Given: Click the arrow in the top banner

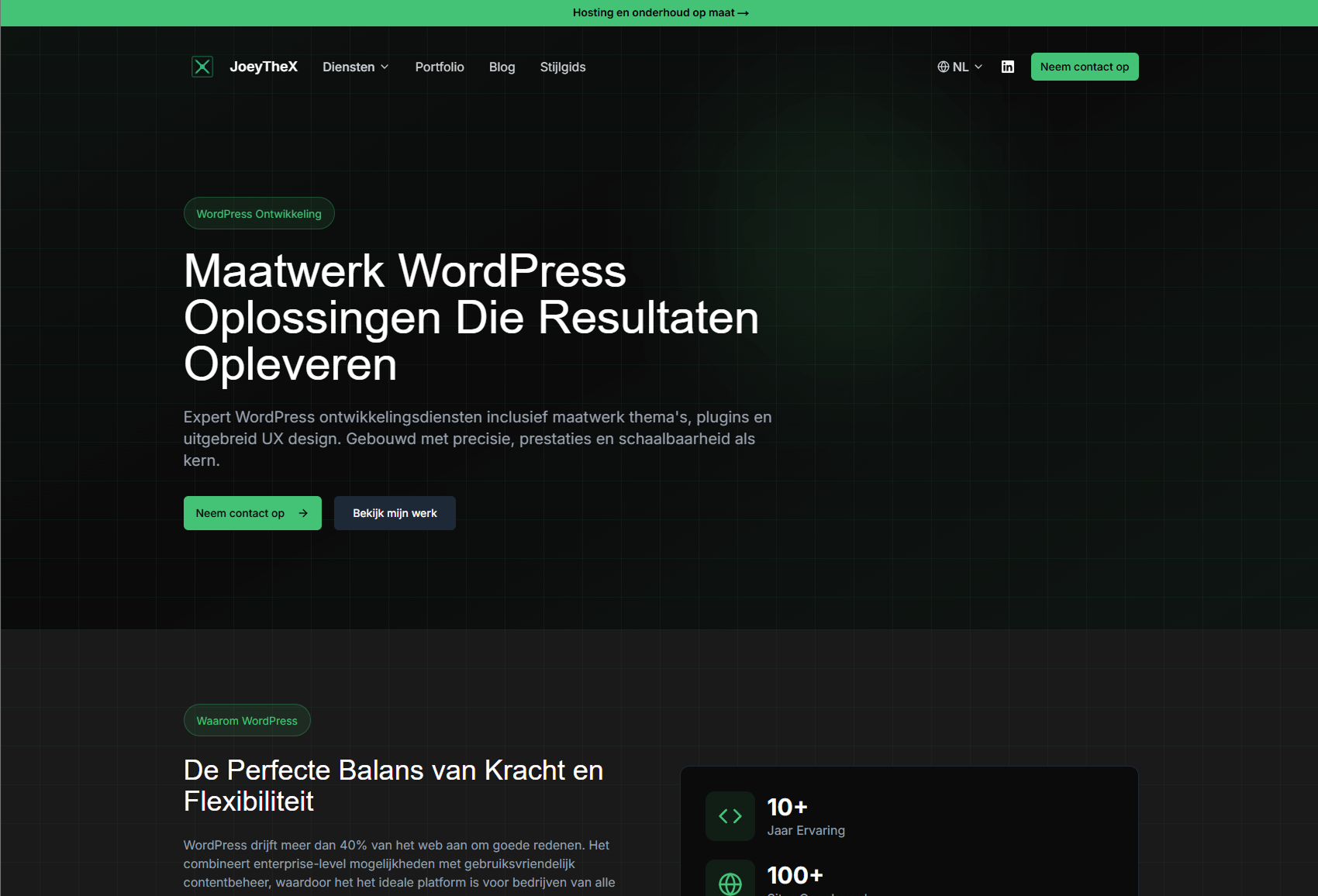Looking at the screenshot, I should pyautogui.click(x=743, y=12).
